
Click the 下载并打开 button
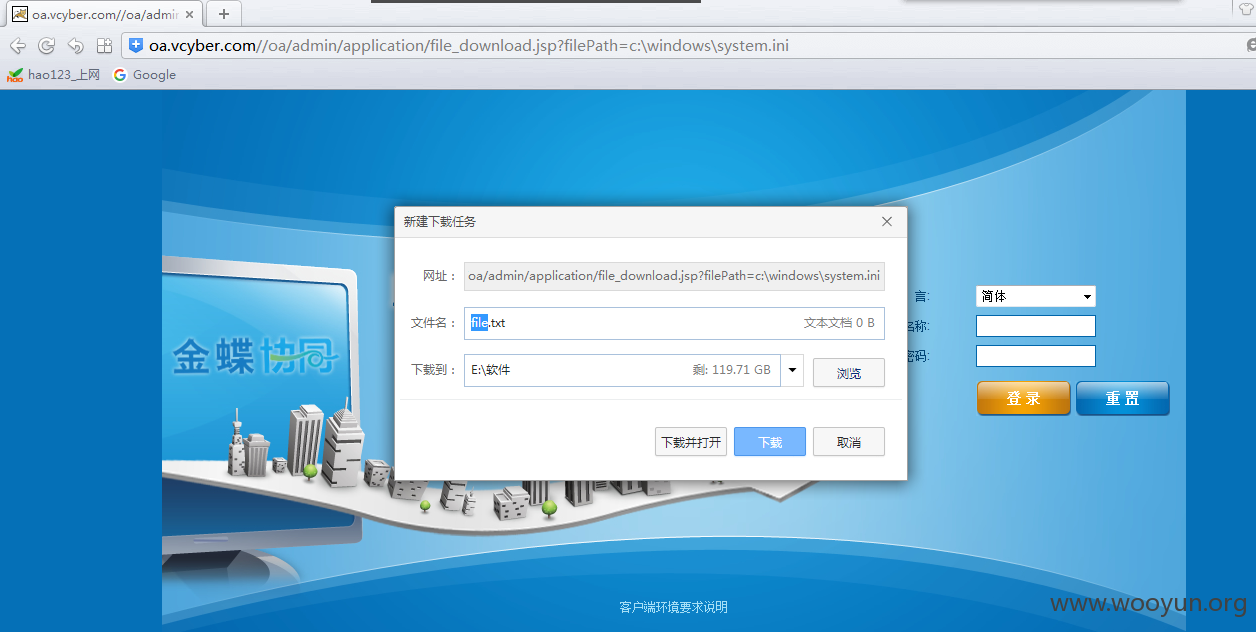(x=691, y=442)
